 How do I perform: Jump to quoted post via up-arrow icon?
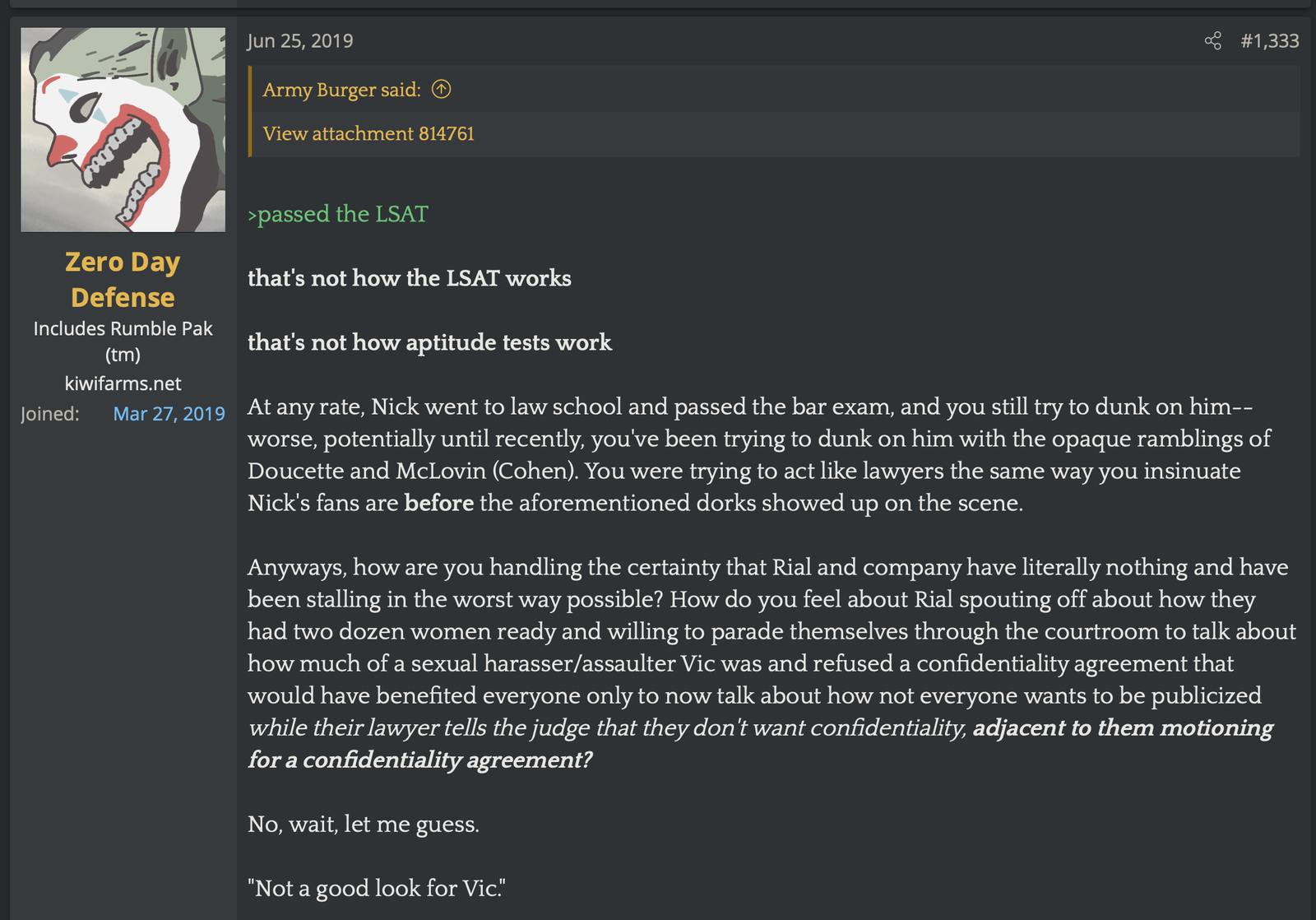click(x=442, y=89)
